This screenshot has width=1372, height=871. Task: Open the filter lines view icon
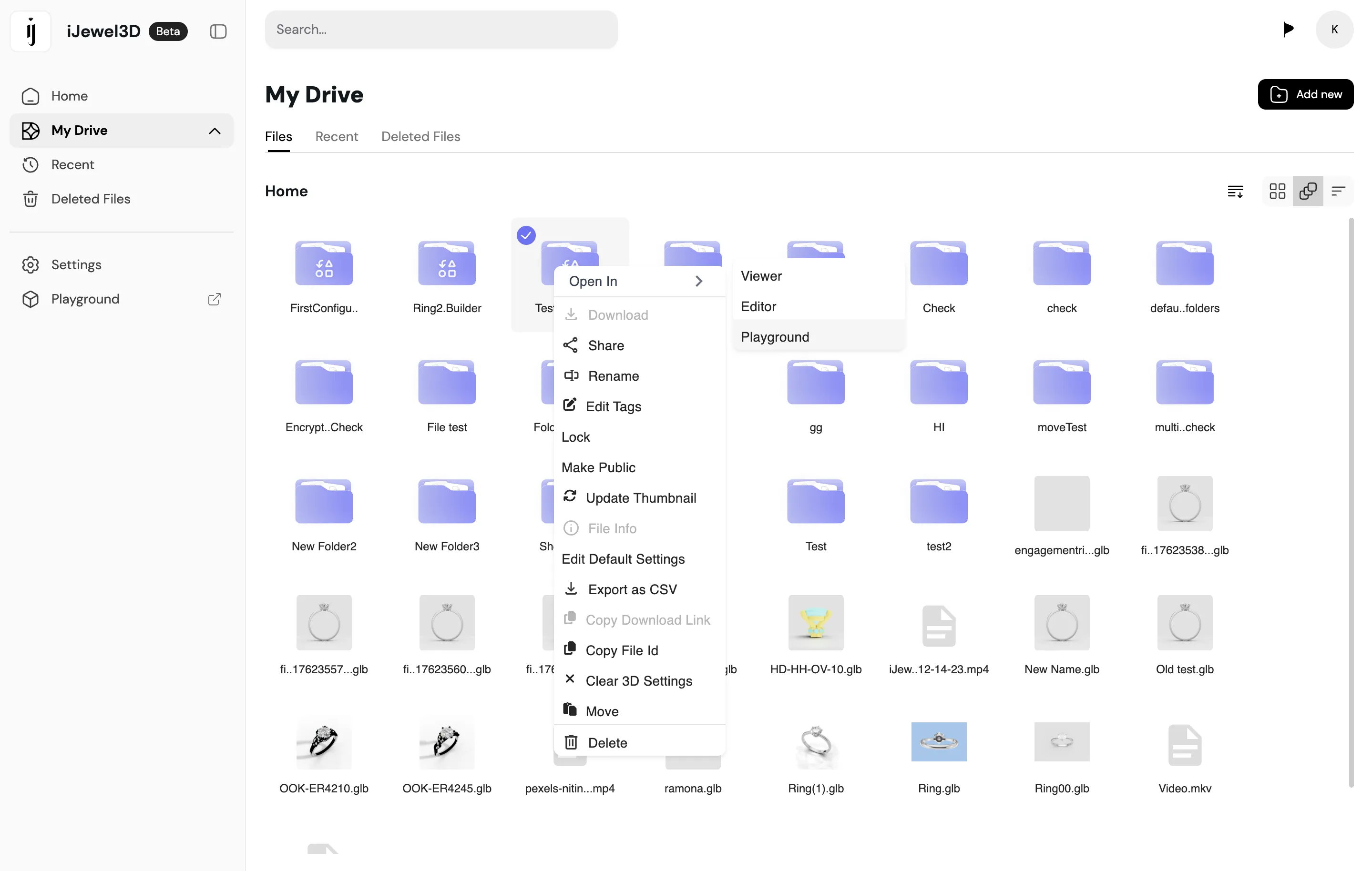[x=1338, y=191]
